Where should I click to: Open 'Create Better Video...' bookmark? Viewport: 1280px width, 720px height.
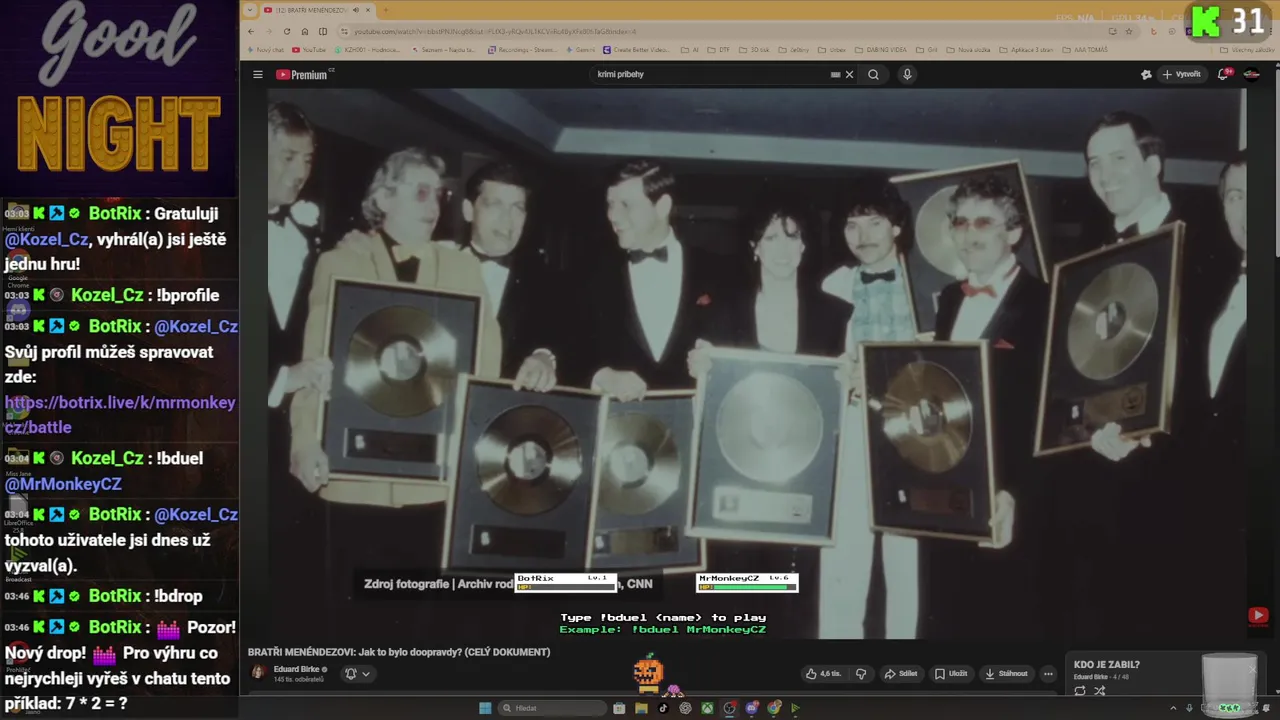(635, 50)
